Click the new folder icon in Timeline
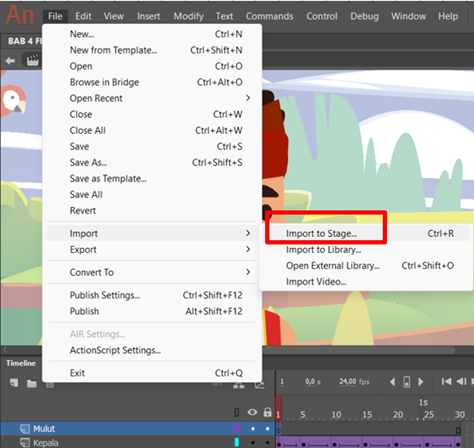The image size is (474, 448). point(32,384)
